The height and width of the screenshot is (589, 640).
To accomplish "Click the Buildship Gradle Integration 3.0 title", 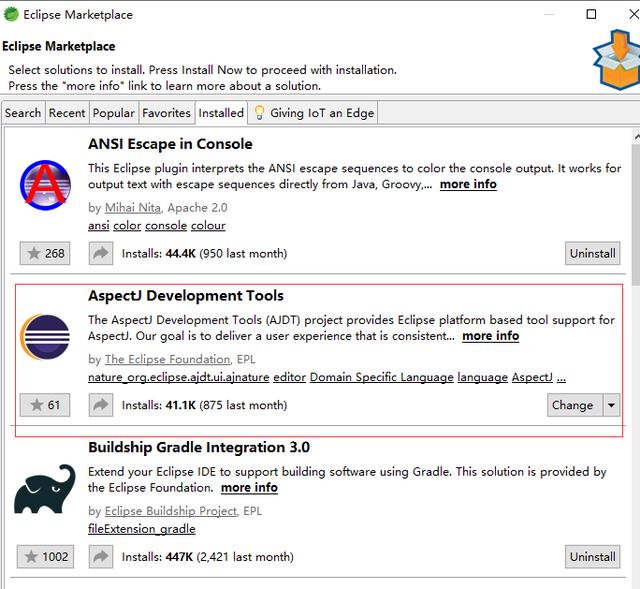I will pyautogui.click(x=199, y=447).
